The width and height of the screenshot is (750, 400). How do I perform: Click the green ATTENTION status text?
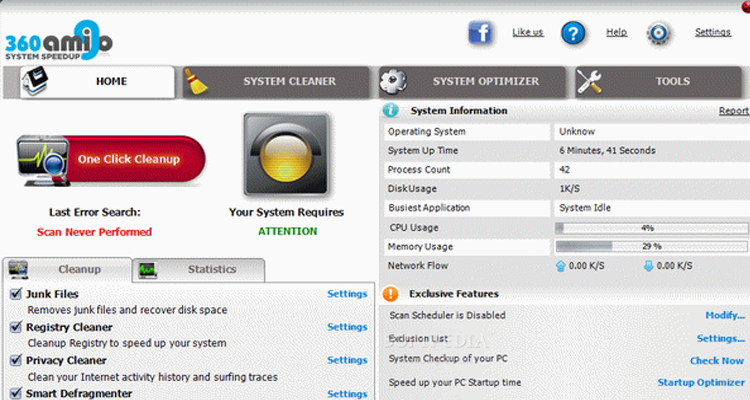coord(287,231)
